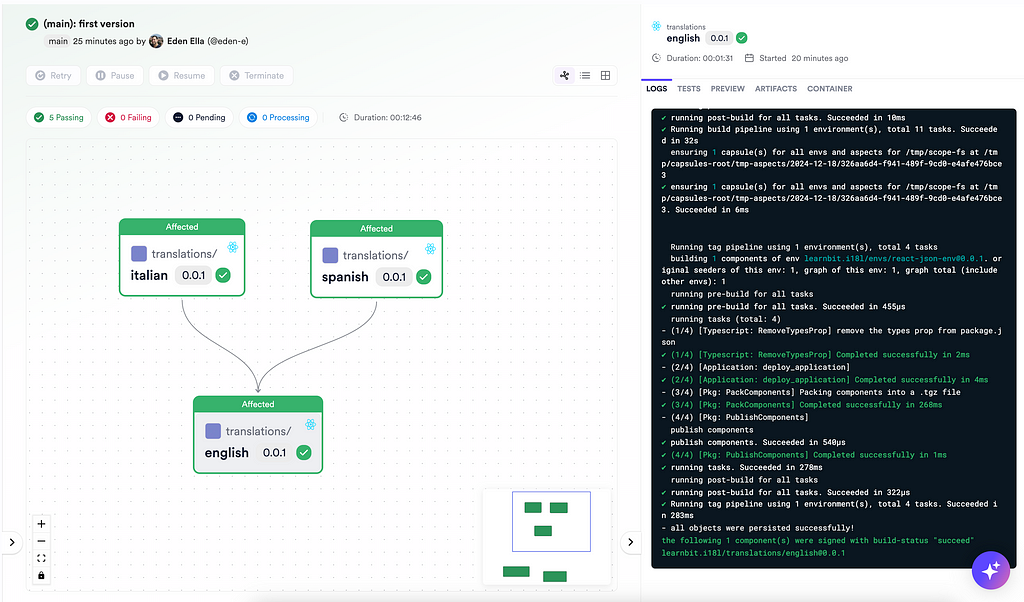This screenshot has height=602, width=1024.
Task: Toggle the canvas lock icon
Action: pyautogui.click(x=41, y=575)
